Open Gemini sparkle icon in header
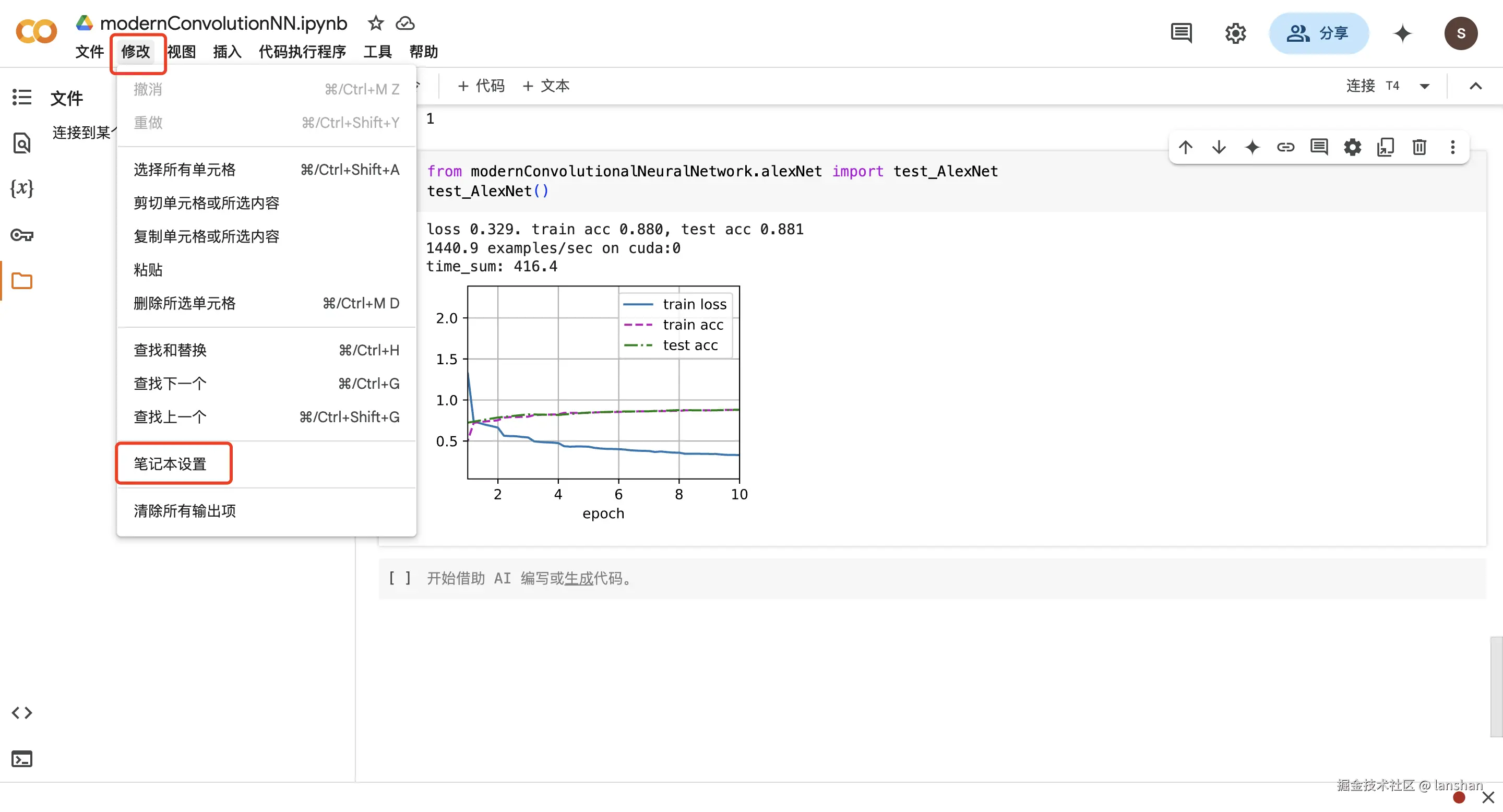 (x=1402, y=33)
